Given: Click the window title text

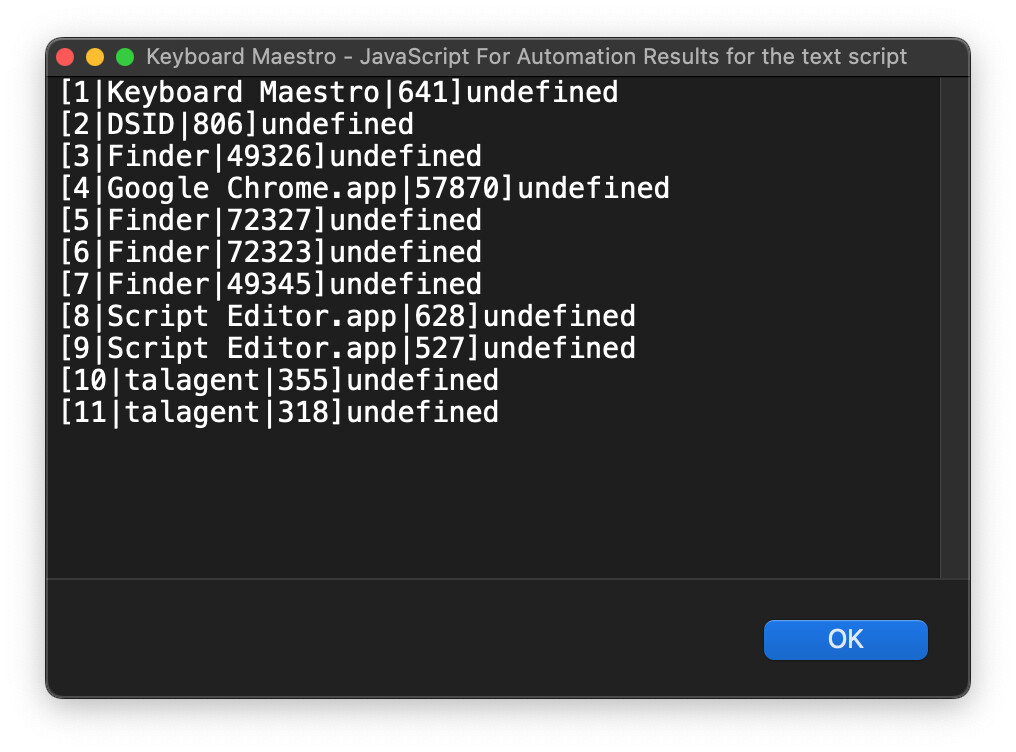Looking at the screenshot, I should tap(527, 57).
